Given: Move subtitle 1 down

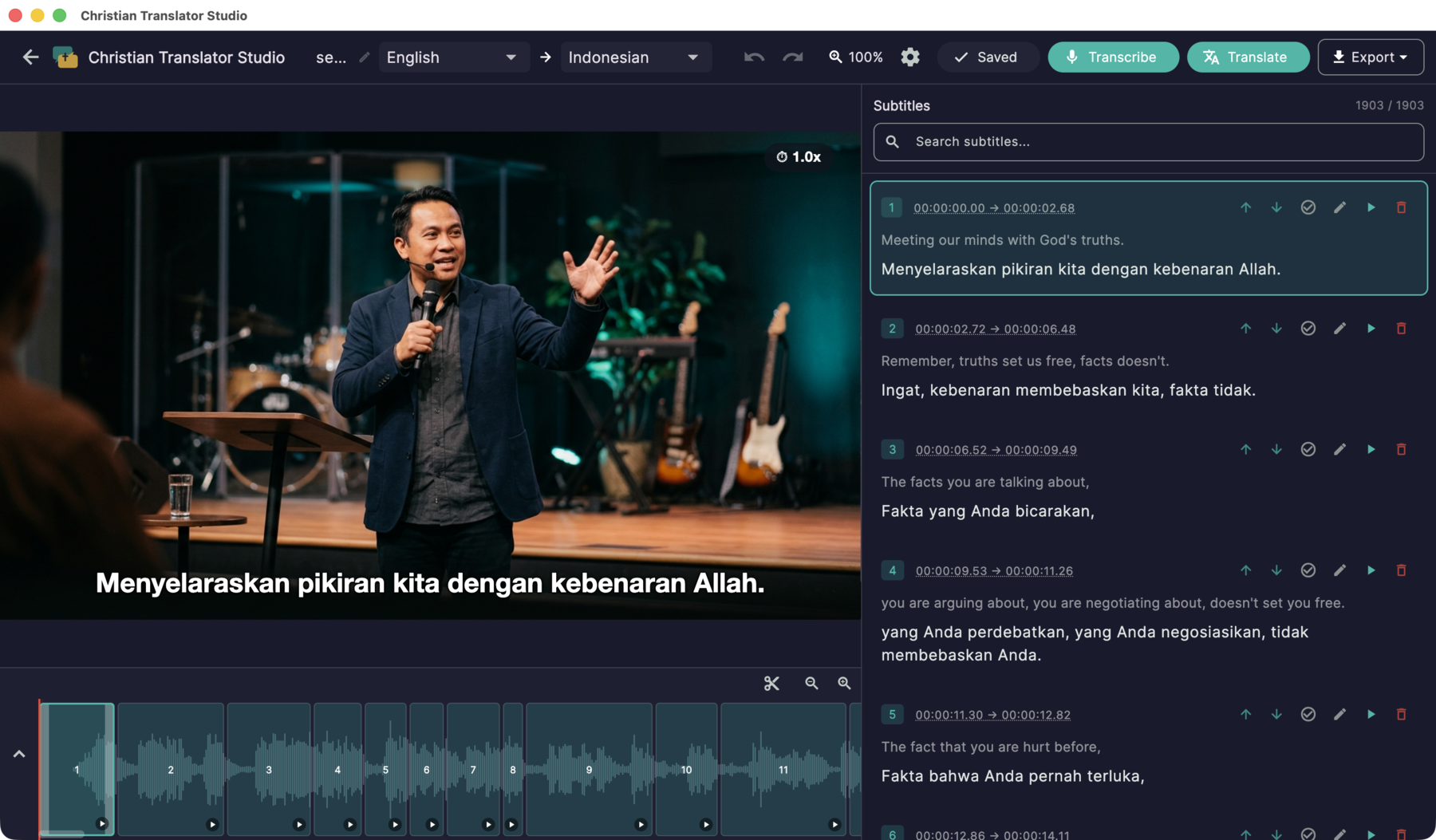Looking at the screenshot, I should pyautogui.click(x=1276, y=207).
